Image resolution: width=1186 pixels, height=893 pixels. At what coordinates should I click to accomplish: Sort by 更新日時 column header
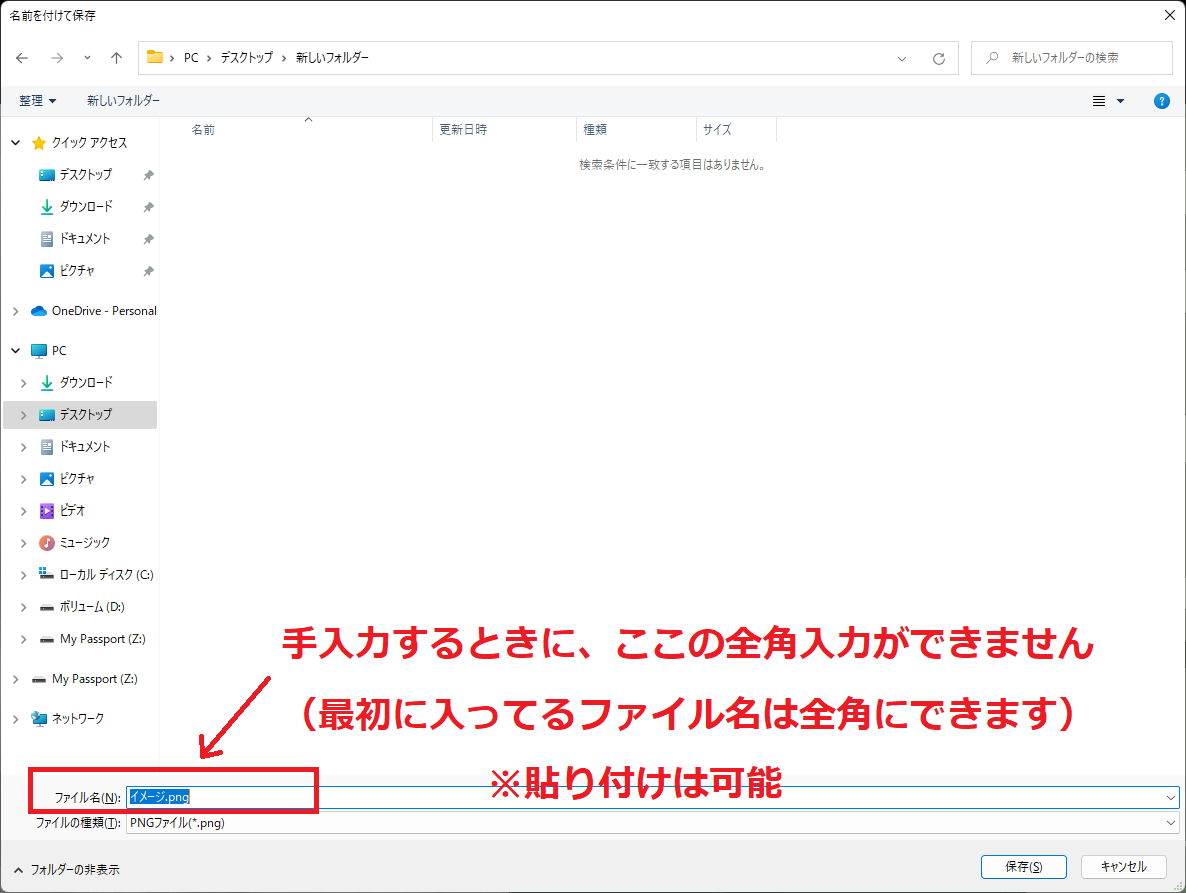463,130
